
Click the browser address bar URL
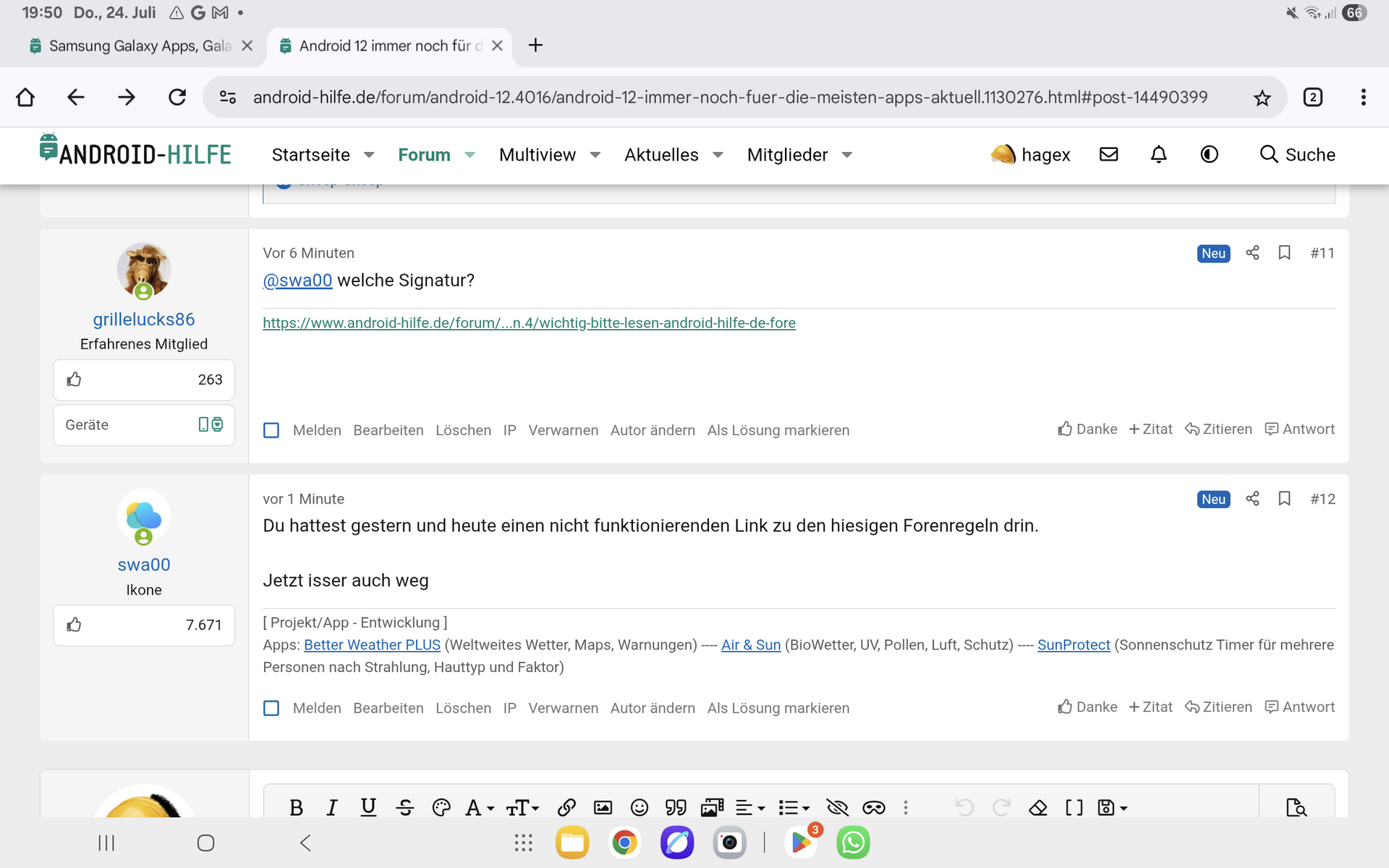click(x=729, y=97)
